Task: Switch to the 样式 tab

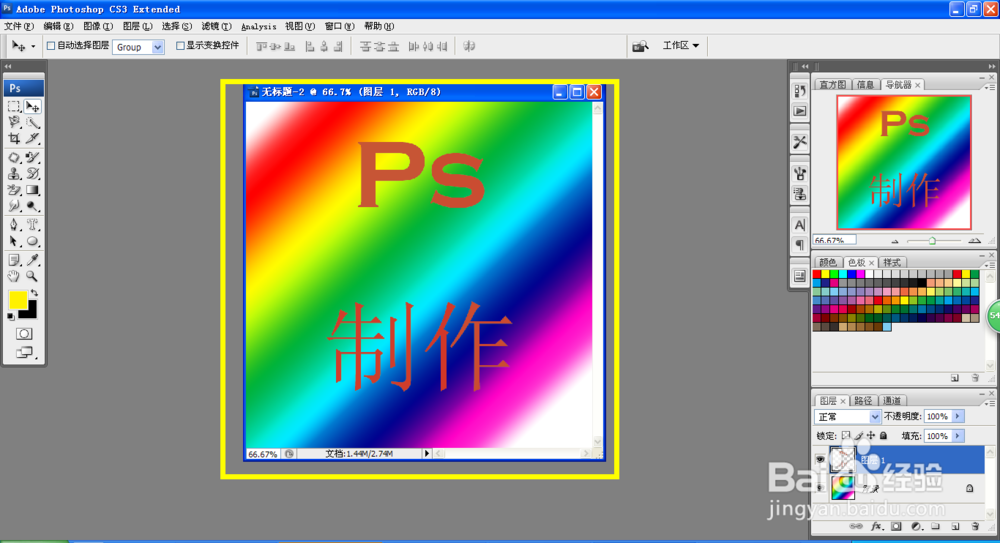Action: pos(892,262)
